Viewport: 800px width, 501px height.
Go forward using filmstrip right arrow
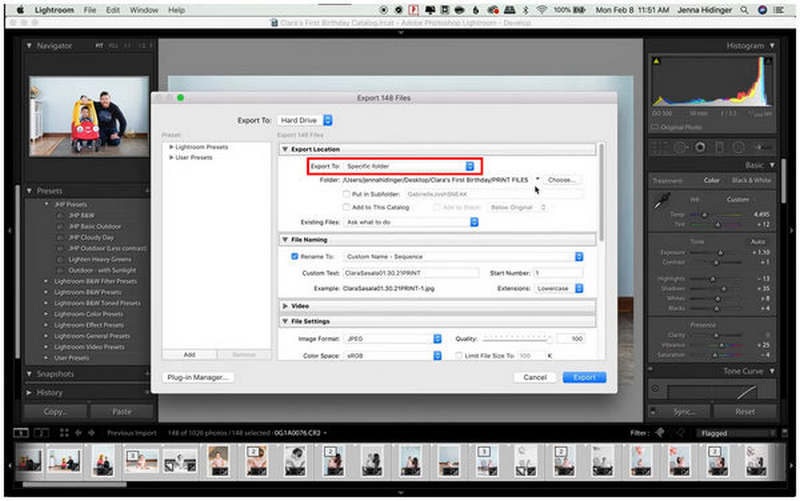click(x=91, y=433)
